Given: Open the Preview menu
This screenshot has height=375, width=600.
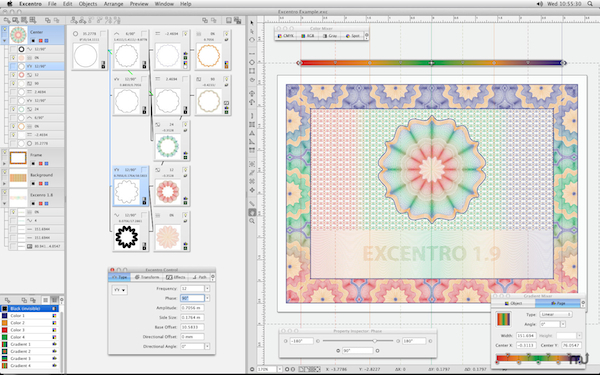Looking at the screenshot, I should point(139,4).
